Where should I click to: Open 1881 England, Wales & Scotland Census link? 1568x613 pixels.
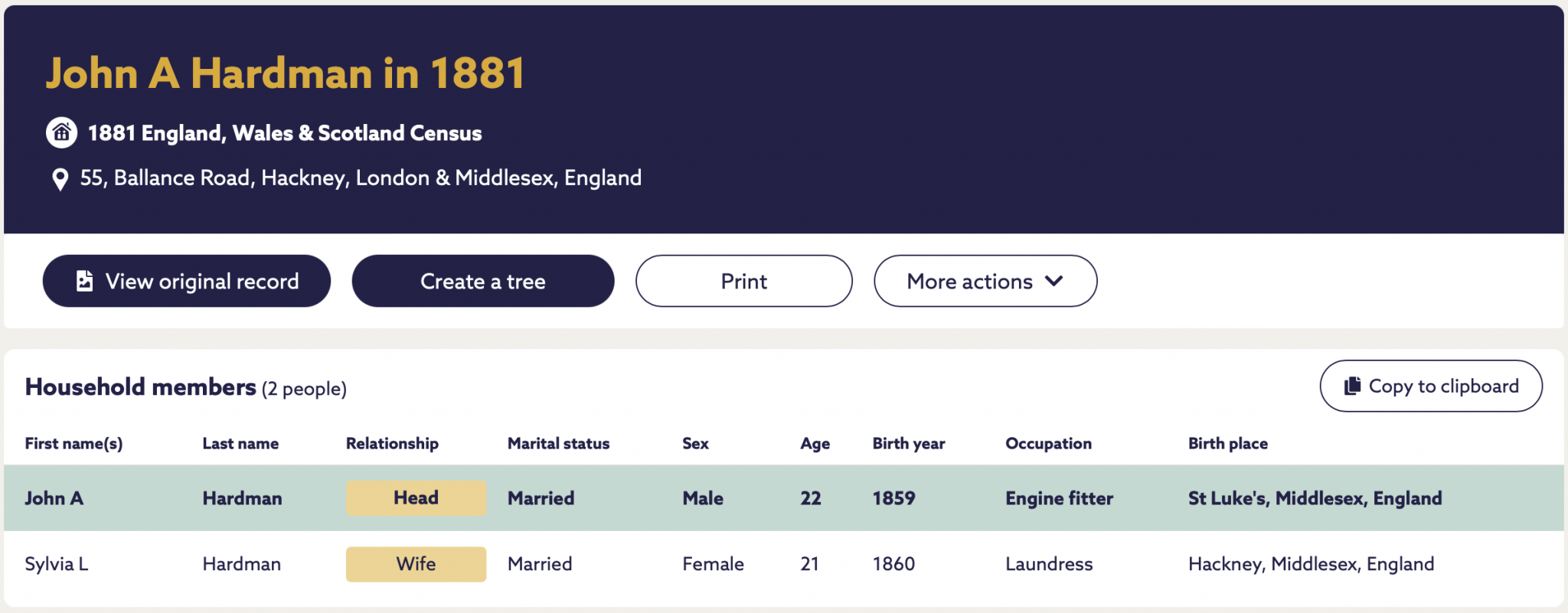(x=285, y=133)
